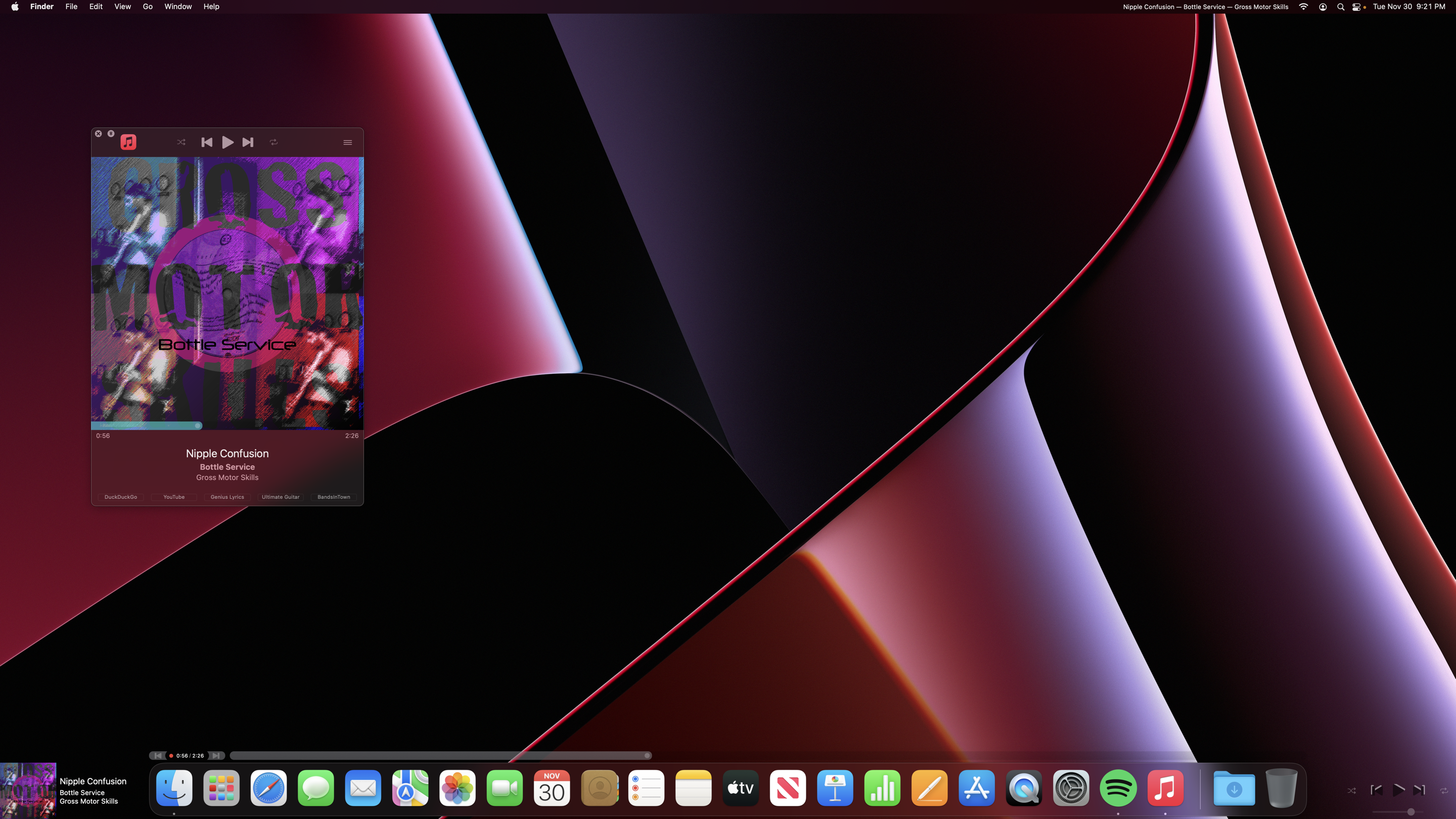The height and width of the screenshot is (819, 1456).
Task: Open the hamburger menu in mini player
Action: 348,142
